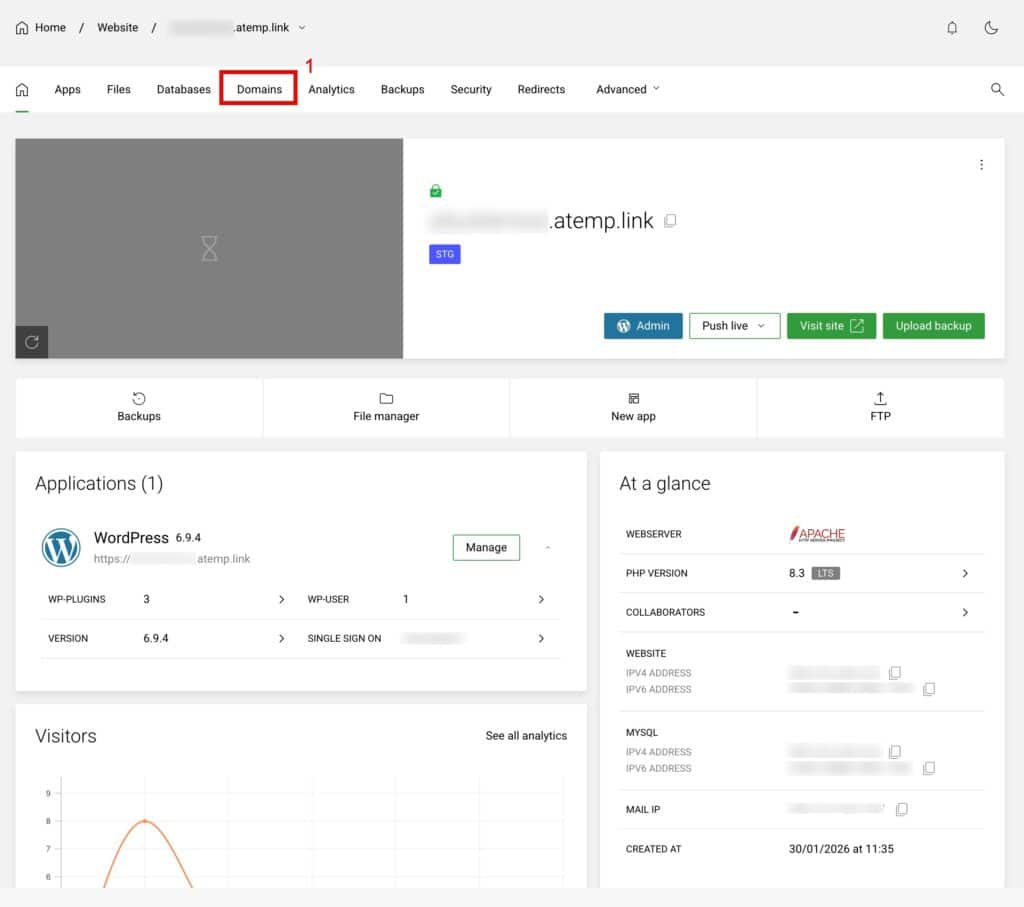The width and height of the screenshot is (1024, 907).
Task: Open the Redirects tab
Action: [541, 89]
